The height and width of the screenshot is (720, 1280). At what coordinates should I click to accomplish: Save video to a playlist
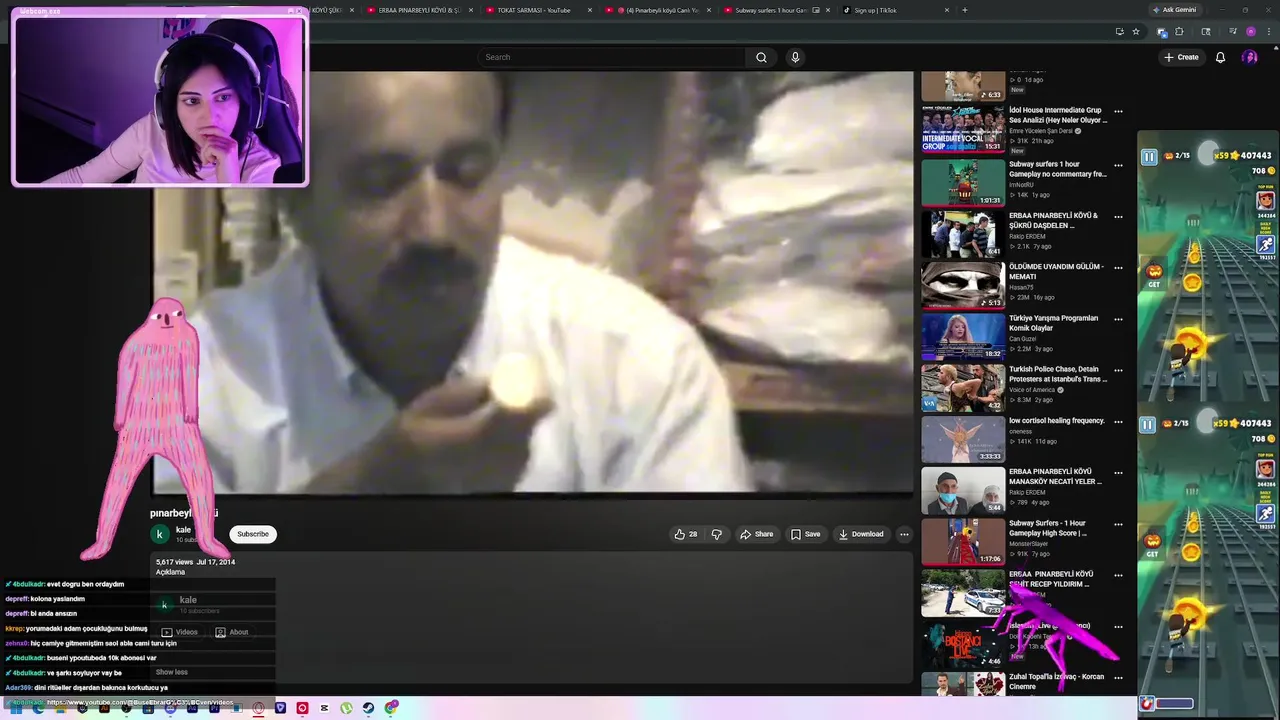805,534
